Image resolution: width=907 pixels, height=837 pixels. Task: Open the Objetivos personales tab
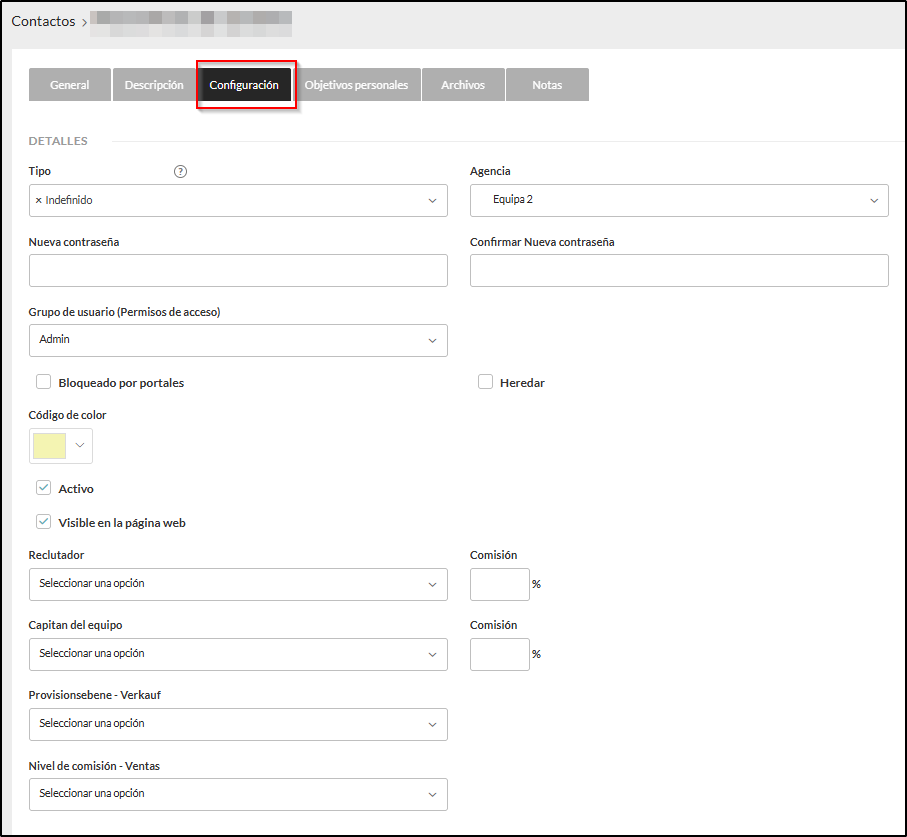[356, 85]
